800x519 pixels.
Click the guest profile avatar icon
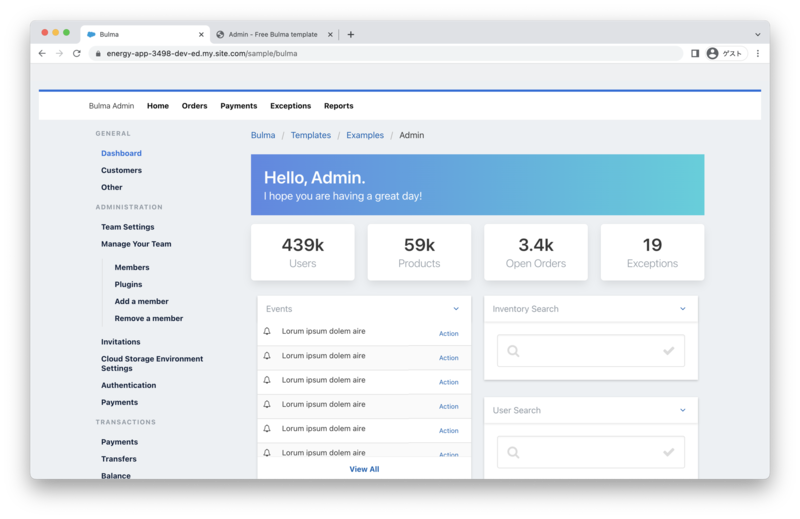712,53
